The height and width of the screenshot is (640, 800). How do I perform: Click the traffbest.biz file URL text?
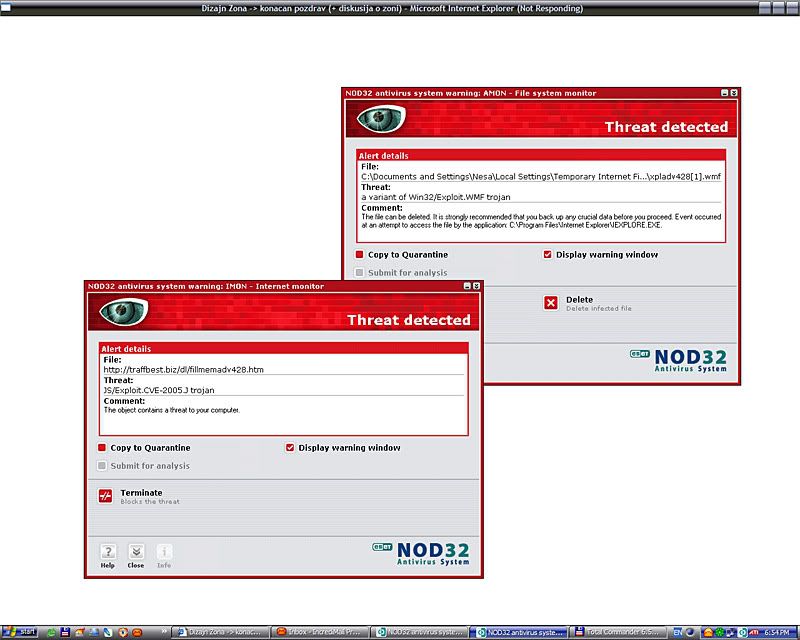(x=184, y=370)
